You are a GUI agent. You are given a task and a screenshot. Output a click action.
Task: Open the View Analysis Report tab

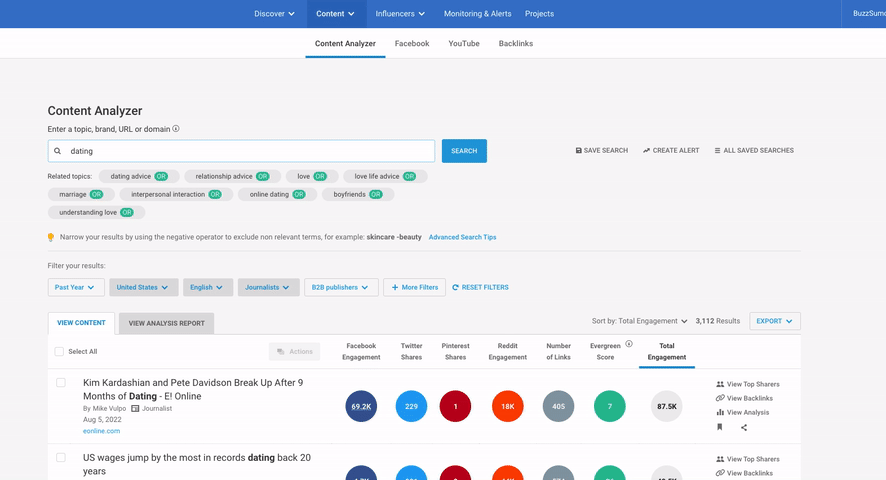166,323
